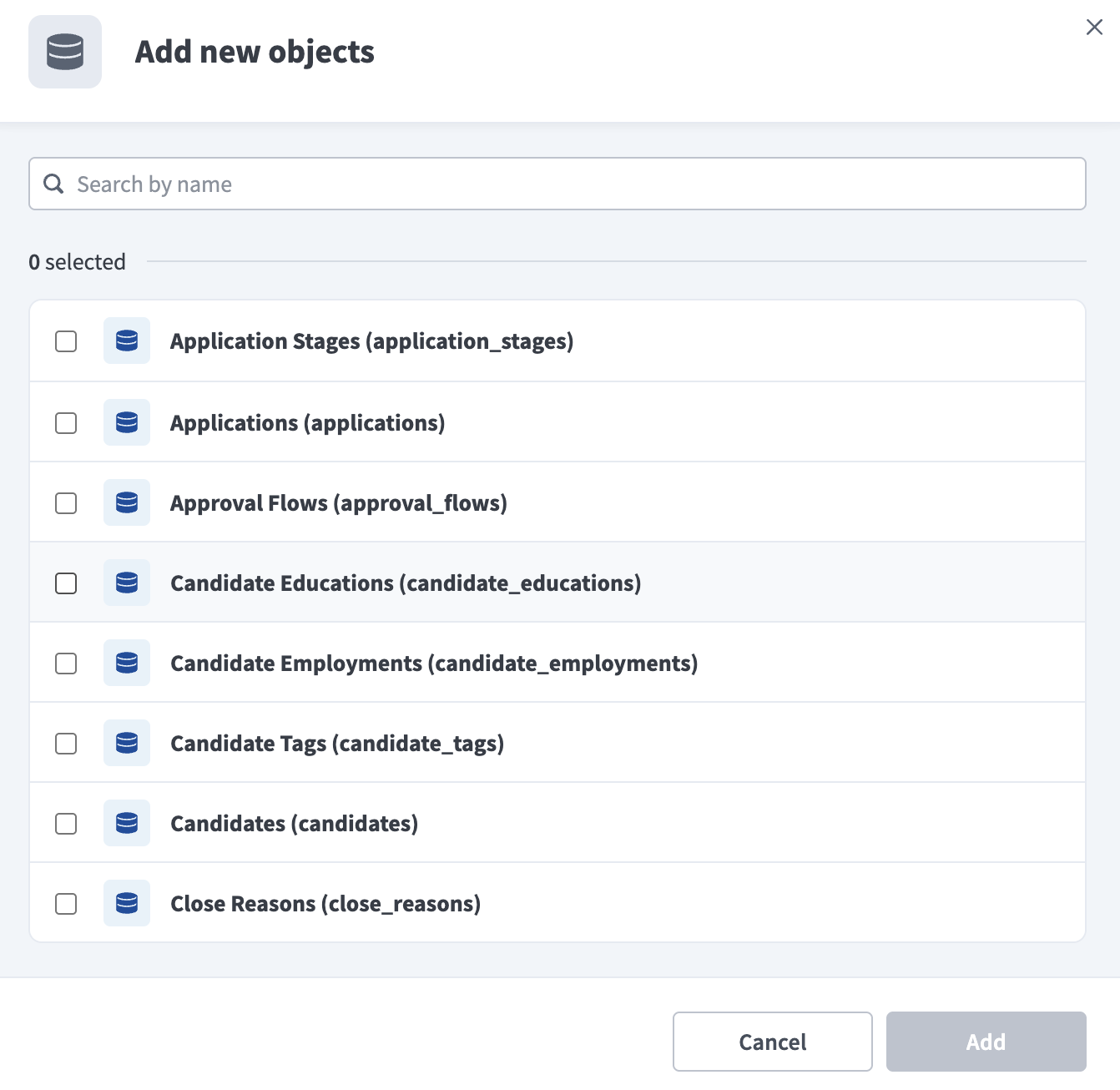This screenshot has width=1120, height=1090.
Task: Click the database icon beside Candidate Employments
Action: coord(127,663)
